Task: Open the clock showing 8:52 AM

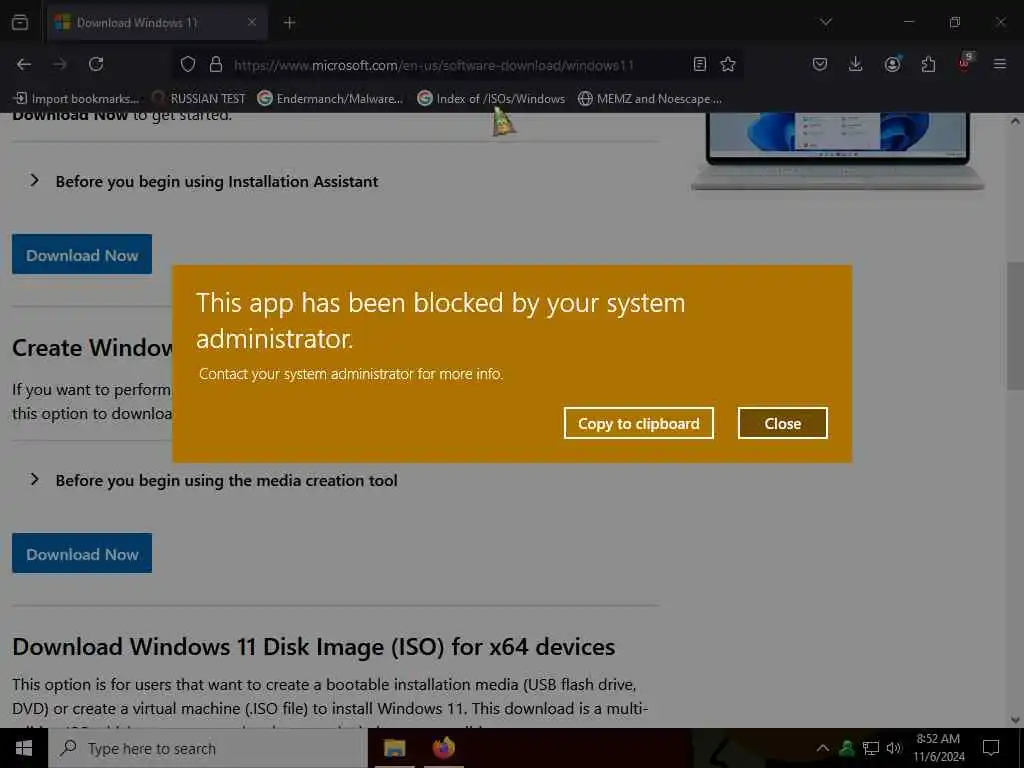Action: [938, 748]
